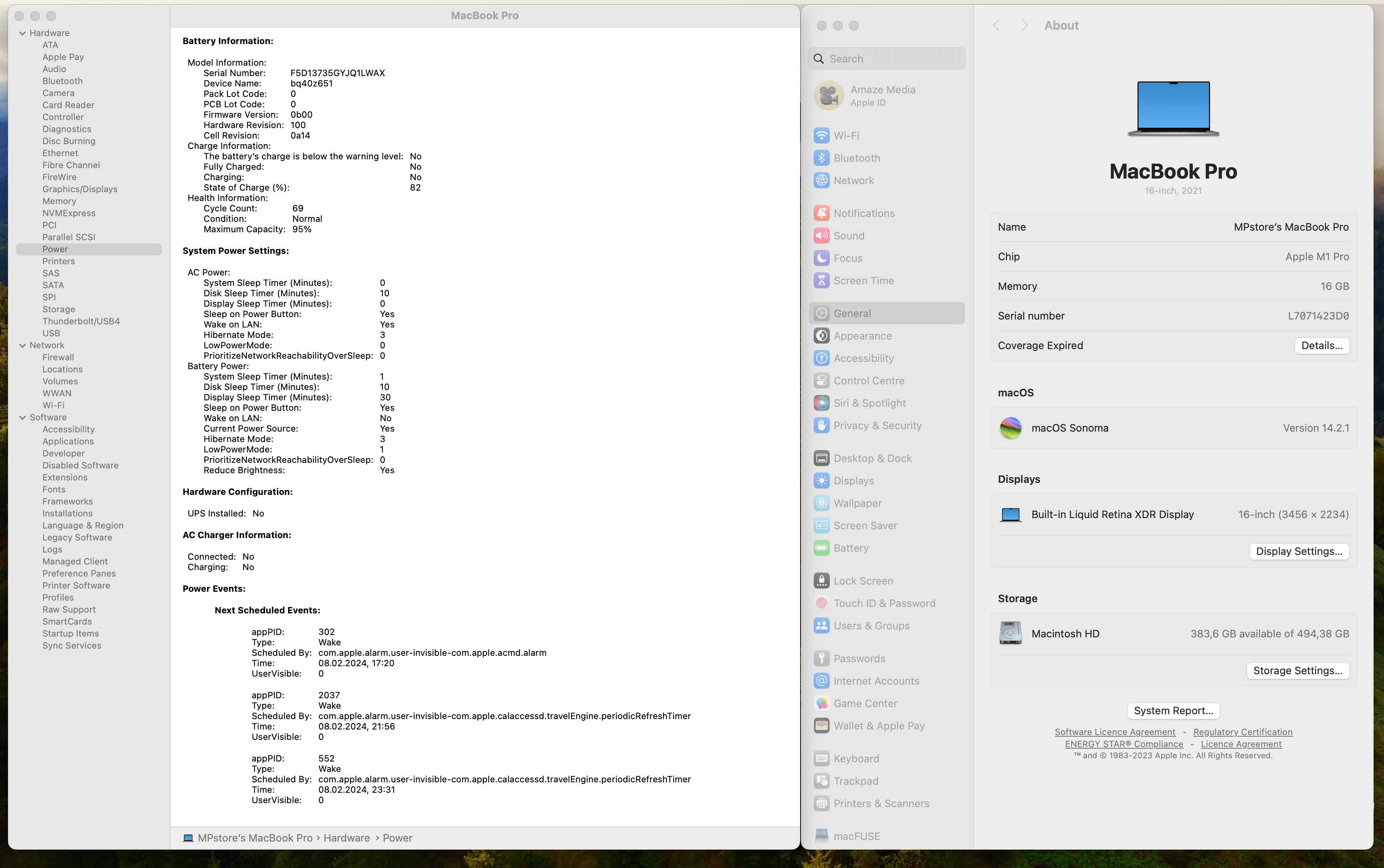
Task: Open Wi-Fi settings icon in System Settings
Action: pos(821,135)
